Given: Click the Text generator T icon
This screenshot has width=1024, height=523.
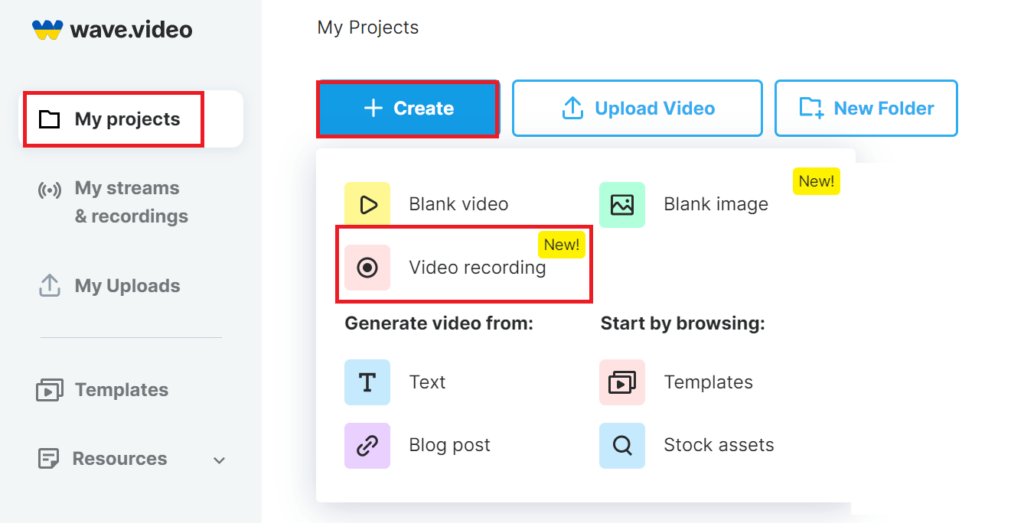Looking at the screenshot, I should coord(368,382).
